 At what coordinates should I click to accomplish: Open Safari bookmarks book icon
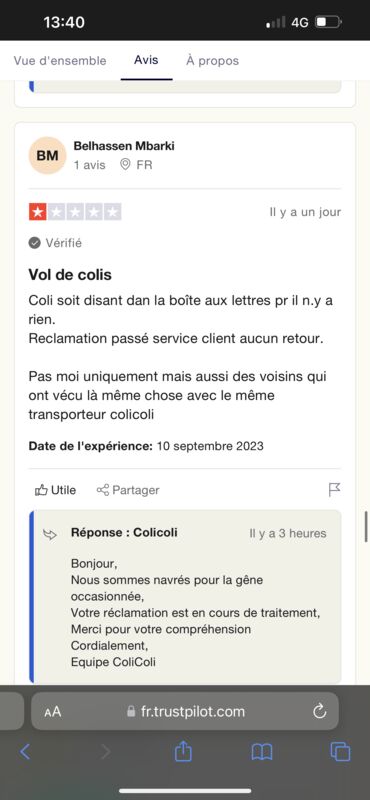point(262,752)
